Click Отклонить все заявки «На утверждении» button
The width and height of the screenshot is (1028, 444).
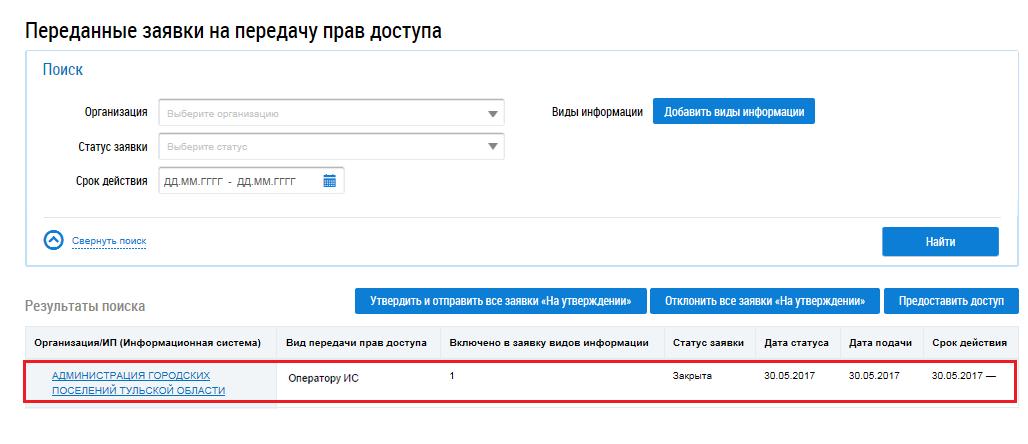click(x=764, y=300)
